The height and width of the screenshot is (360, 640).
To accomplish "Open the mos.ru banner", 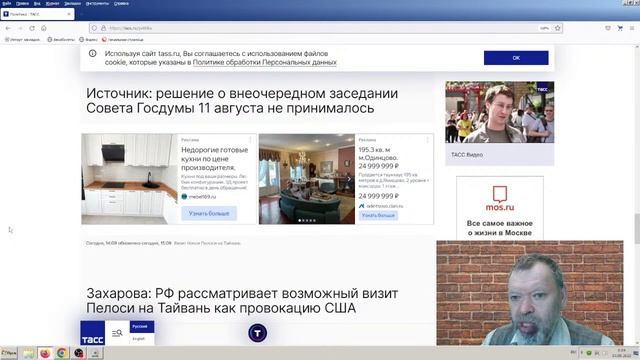I will [500, 208].
